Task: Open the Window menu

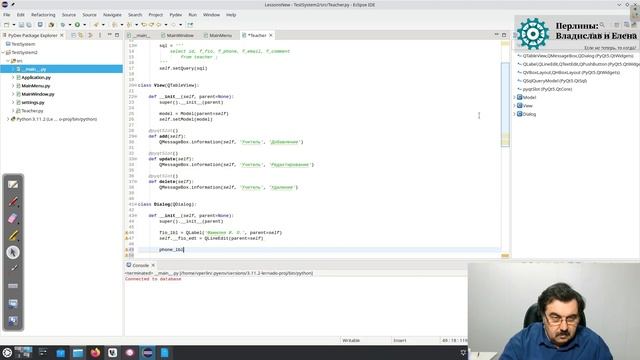Action: click(211, 15)
